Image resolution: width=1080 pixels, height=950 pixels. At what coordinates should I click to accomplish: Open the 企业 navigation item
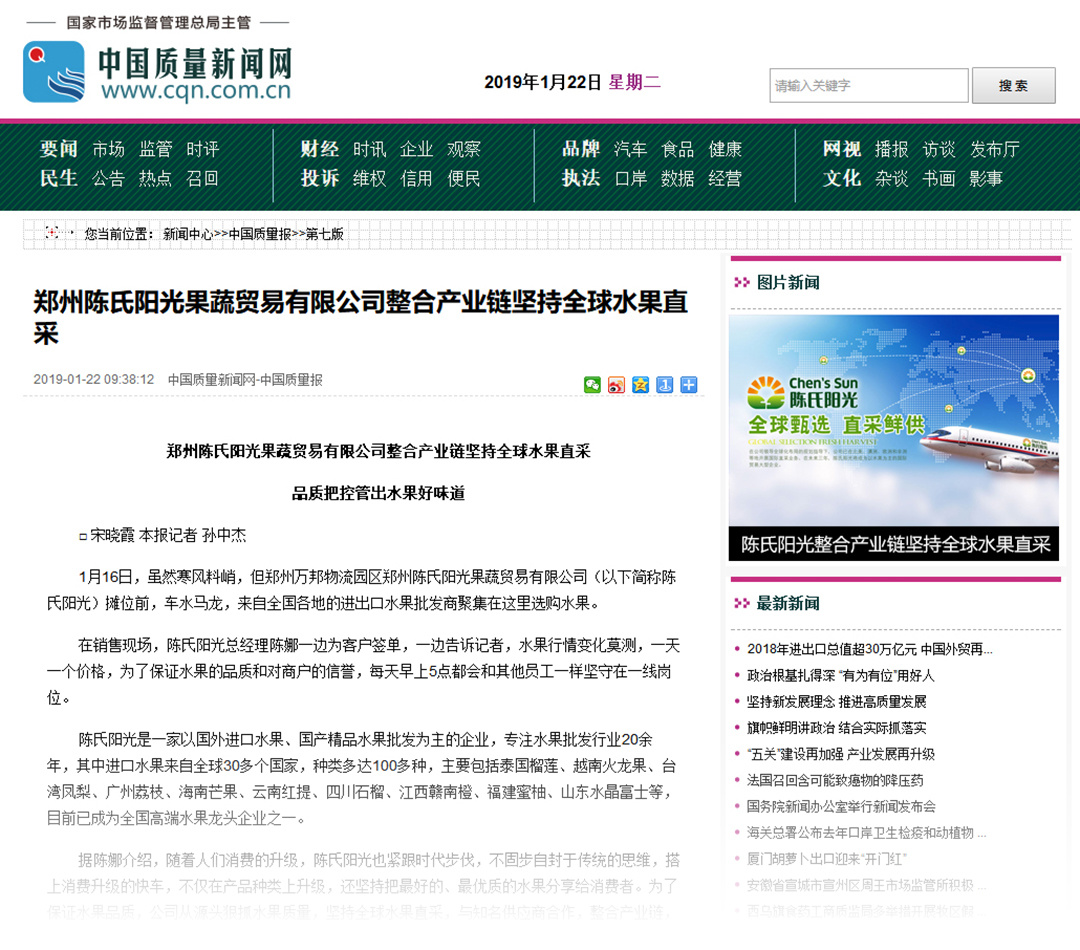click(x=417, y=149)
